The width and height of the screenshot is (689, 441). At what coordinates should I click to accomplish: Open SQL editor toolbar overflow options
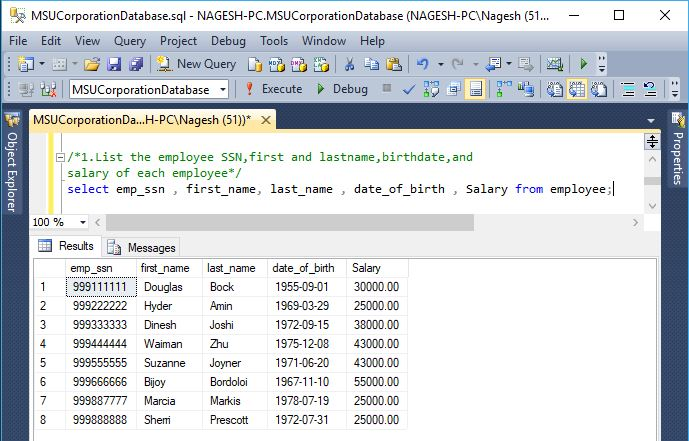click(675, 90)
